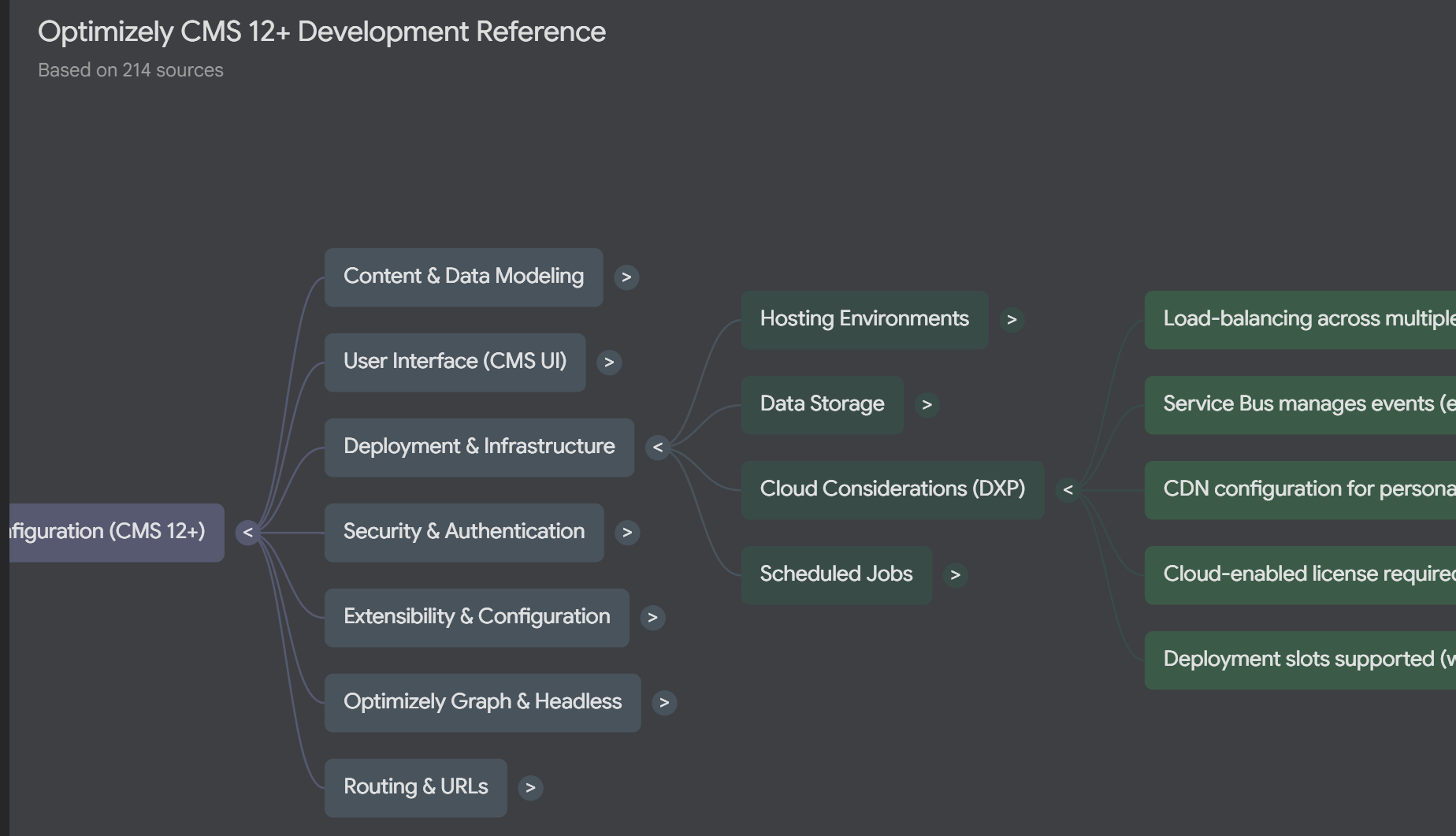This screenshot has width=1456, height=836.
Task: Select the Deployment & Infrastructure node
Action: [x=479, y=447]
